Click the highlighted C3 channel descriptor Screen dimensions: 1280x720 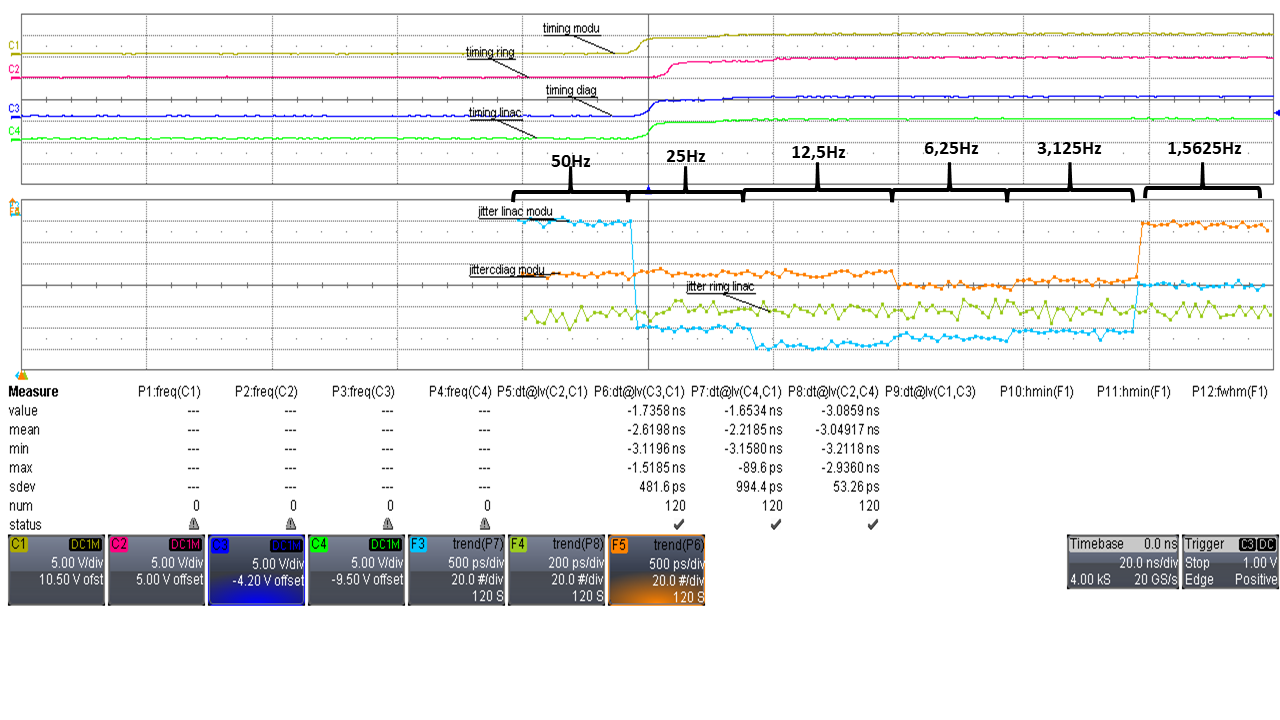pyautogui.click(x=256, y=569)
